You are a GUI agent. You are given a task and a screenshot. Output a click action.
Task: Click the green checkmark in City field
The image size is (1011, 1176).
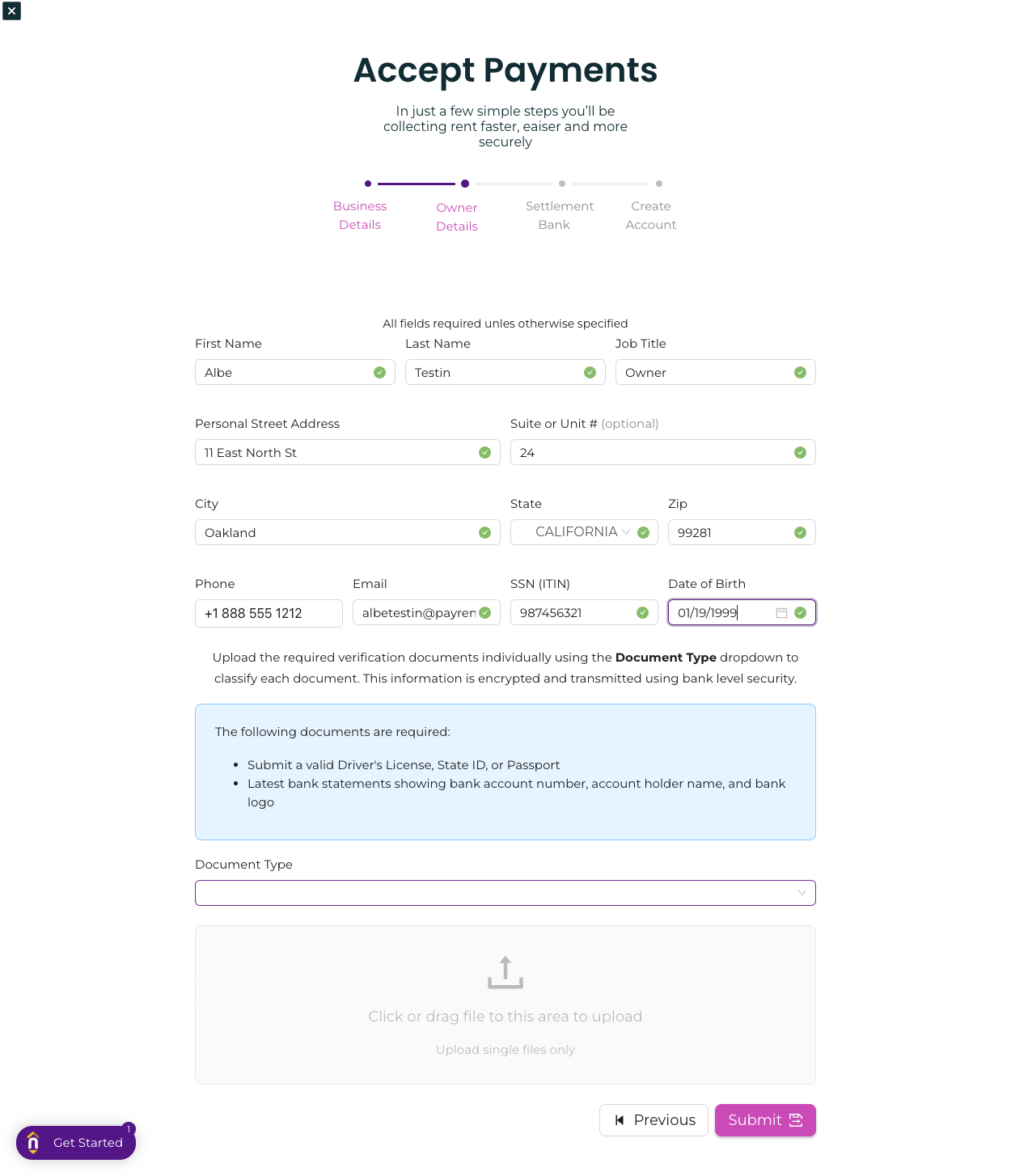click(484, 532)
